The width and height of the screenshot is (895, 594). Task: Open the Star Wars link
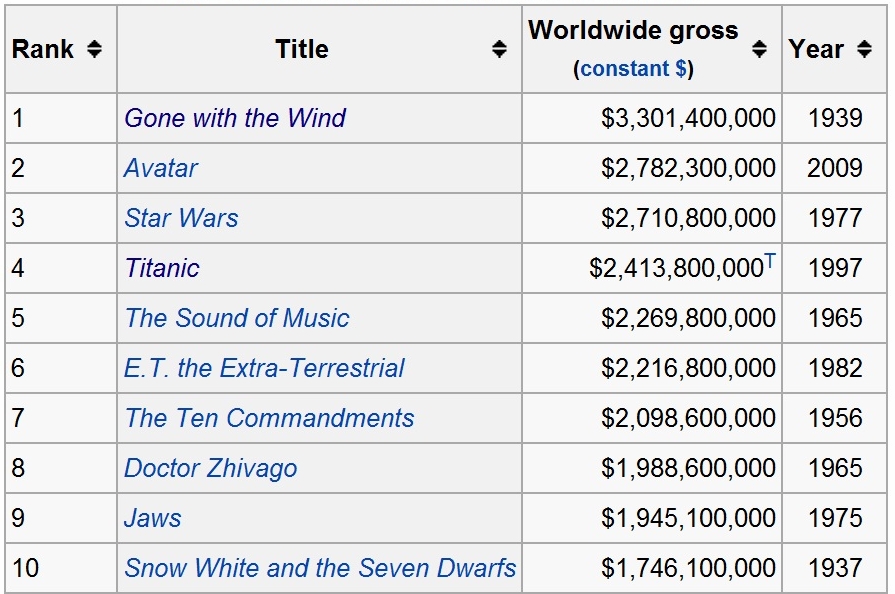point(181,218)
